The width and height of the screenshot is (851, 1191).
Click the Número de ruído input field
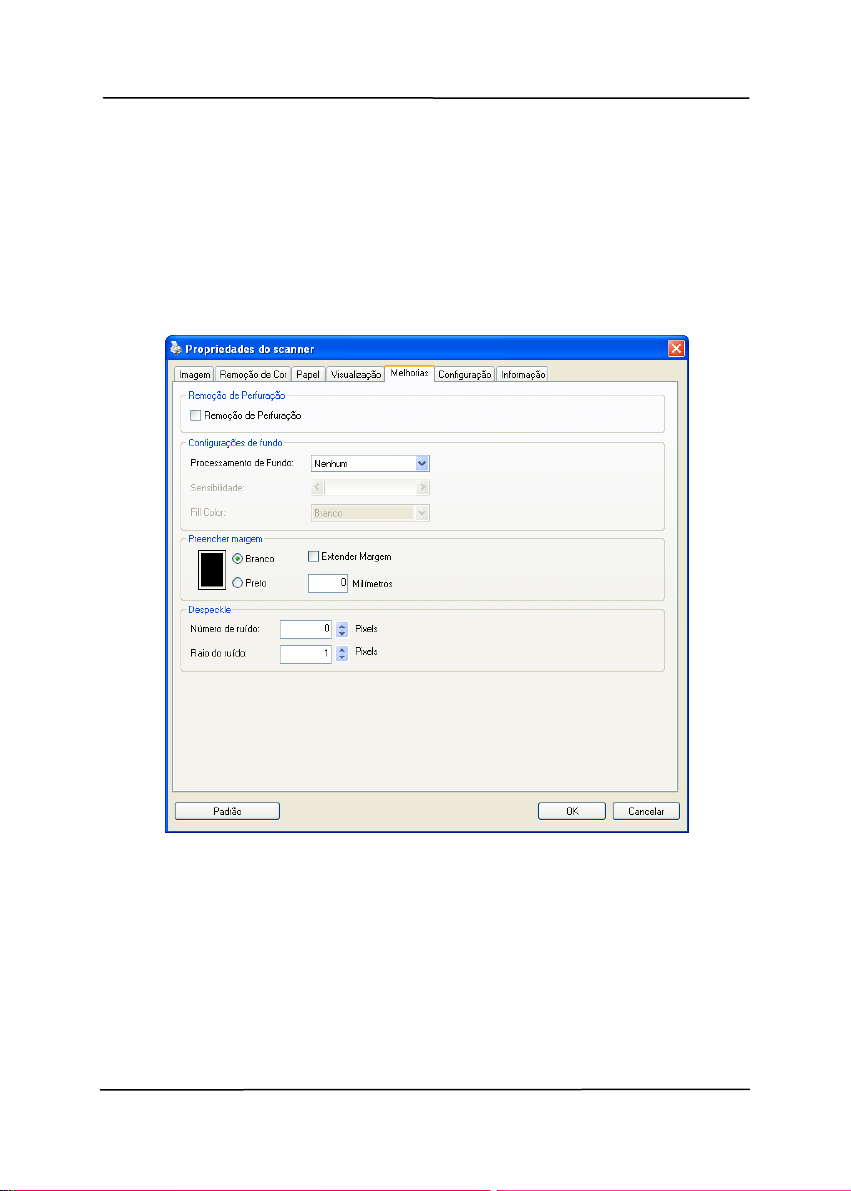click(x=305, y=629)
